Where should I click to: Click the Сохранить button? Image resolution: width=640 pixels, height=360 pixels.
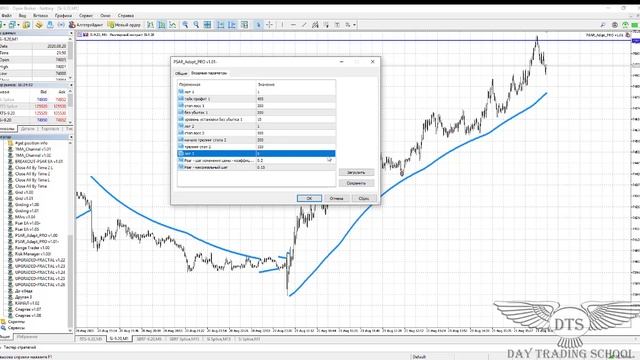point(356,183)
